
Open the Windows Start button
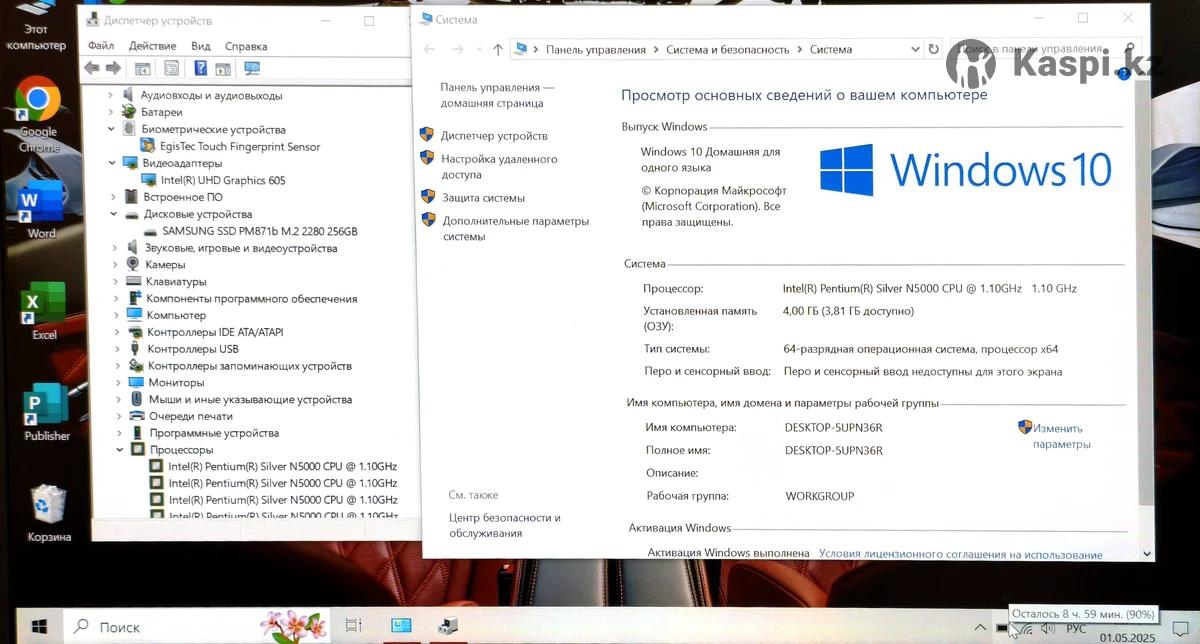[x=39, y=627]
